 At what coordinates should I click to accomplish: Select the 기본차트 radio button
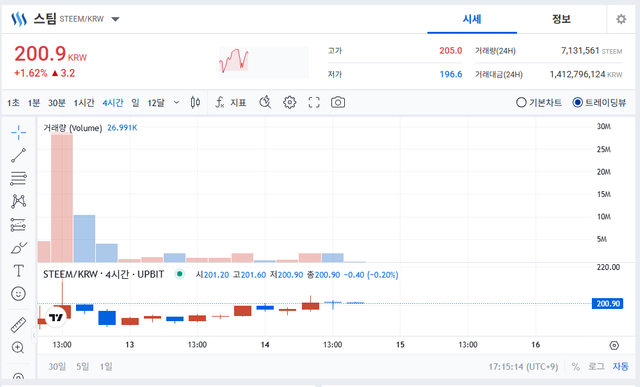click(539, 102)
